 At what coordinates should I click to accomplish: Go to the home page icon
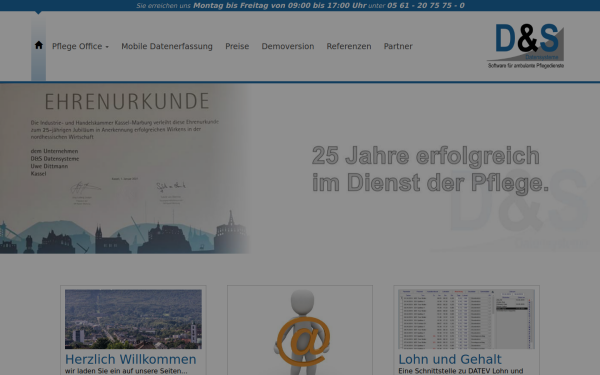(x=39, y=45)
